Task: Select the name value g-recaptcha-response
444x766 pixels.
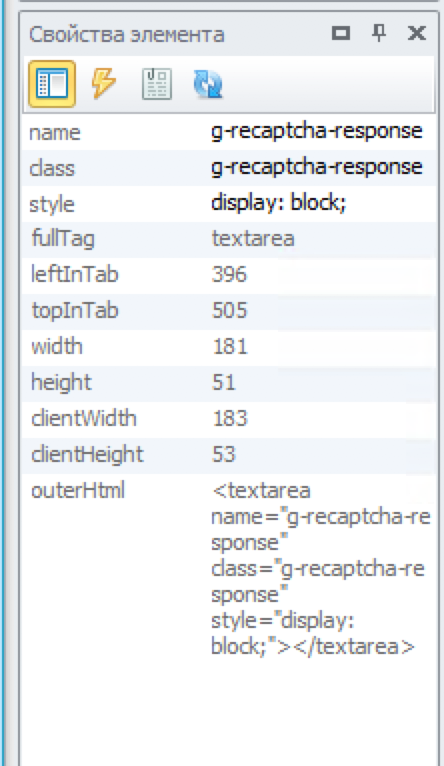Action: point(317,132)
